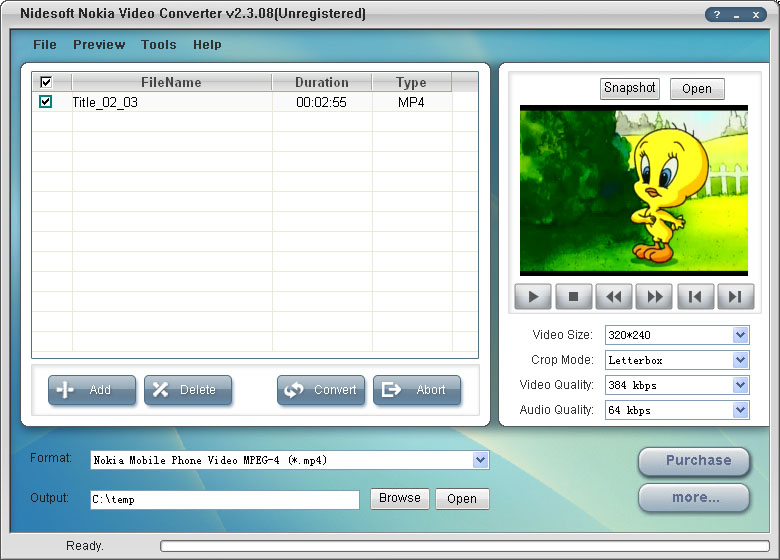780x560 pixels.
Task: Skip to previous track in preview
Action: (x=695, y=297)
